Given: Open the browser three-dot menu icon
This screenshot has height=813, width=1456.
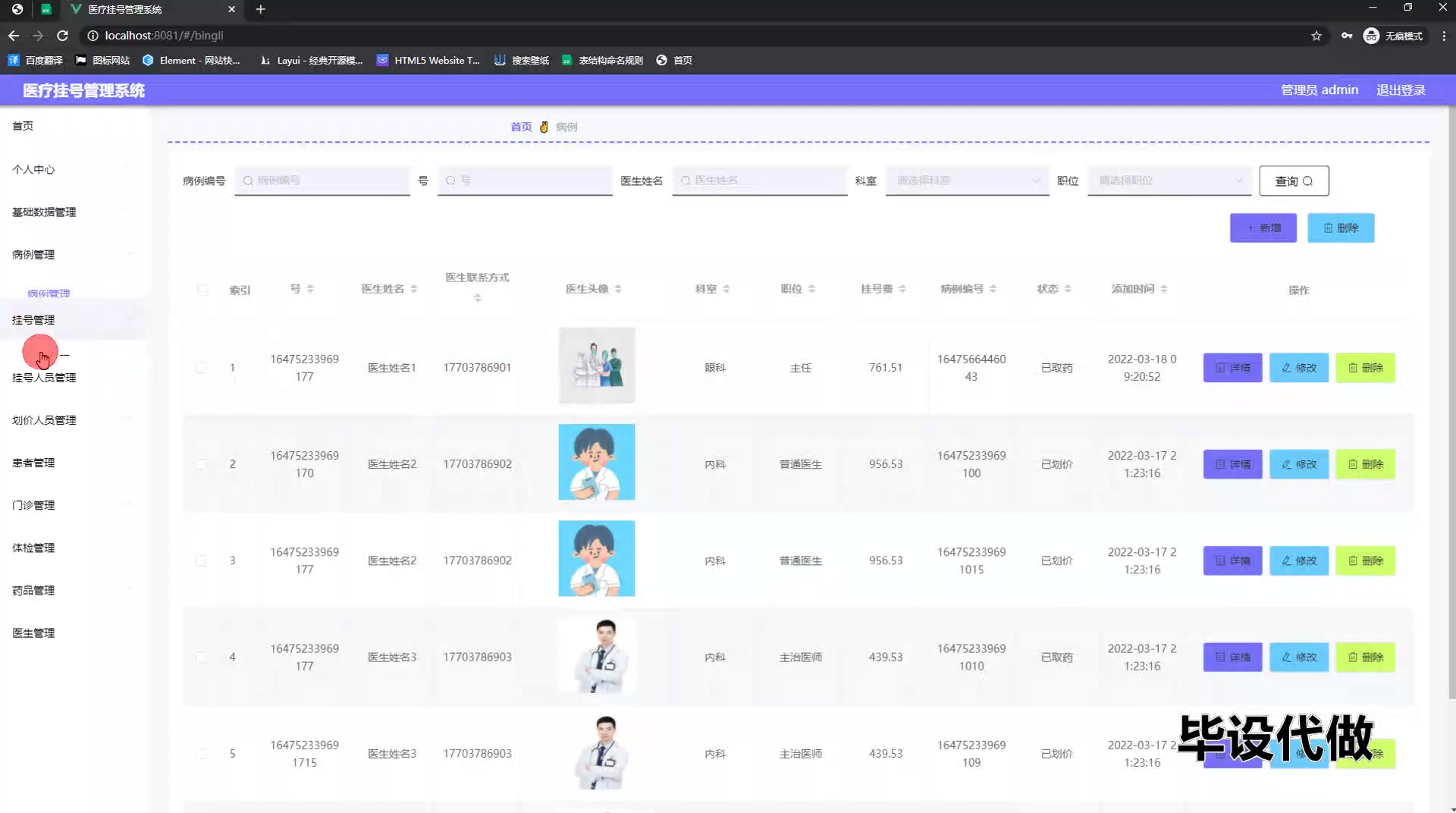Looking at the screenshot, I should click(x=1443, y=36).
